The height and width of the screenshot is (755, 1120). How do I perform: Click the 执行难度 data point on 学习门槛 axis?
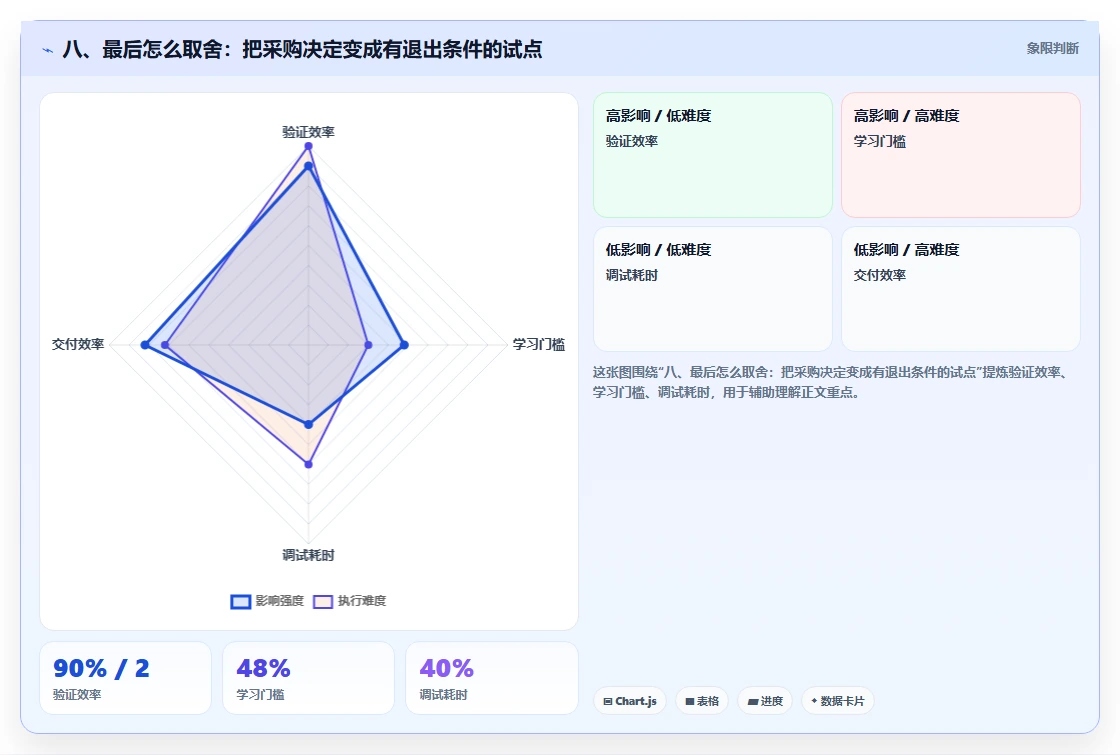tap(369, 345)
